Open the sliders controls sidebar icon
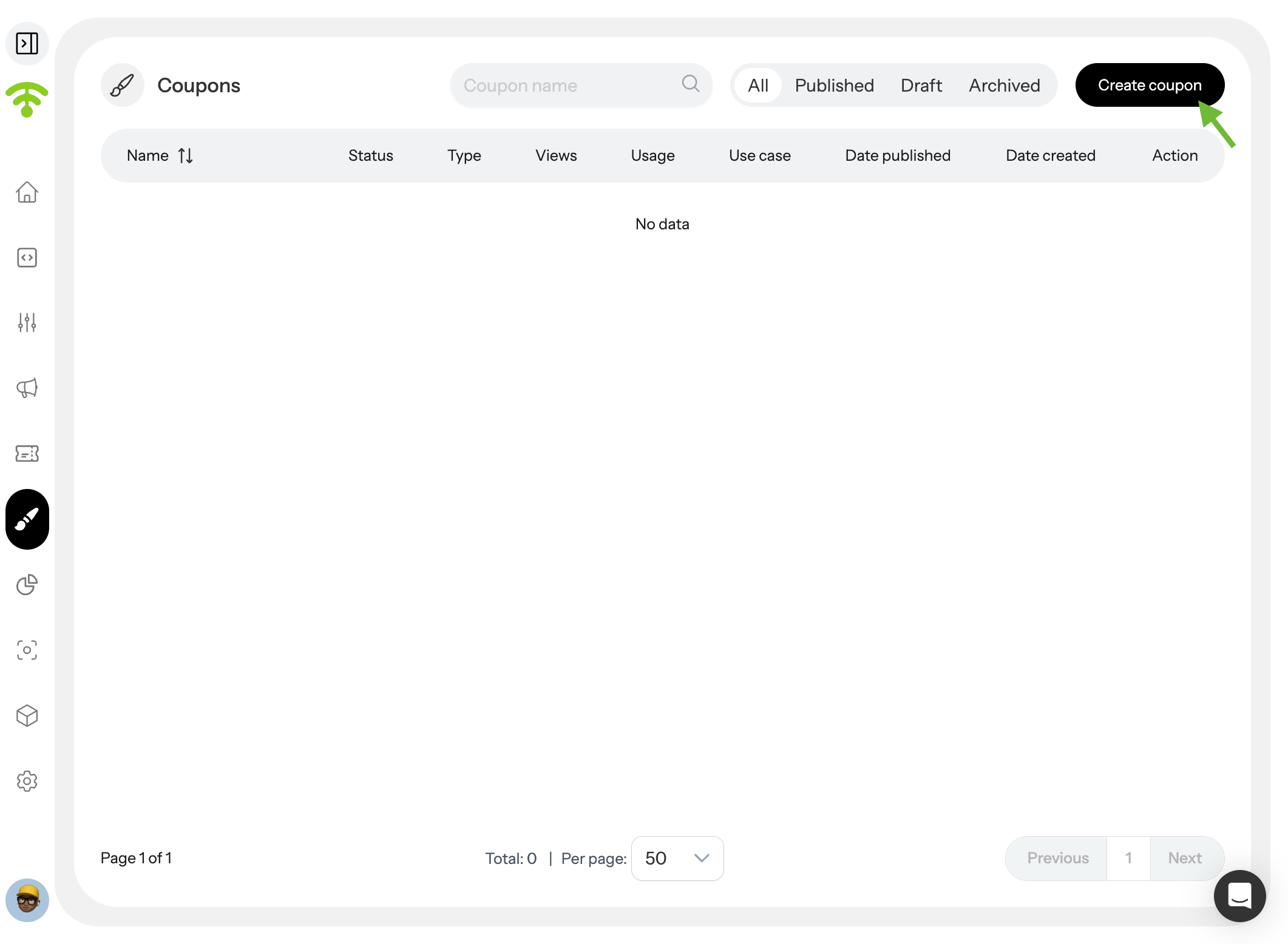Viewport: 1288px width, 944px height. click(27, 323)
